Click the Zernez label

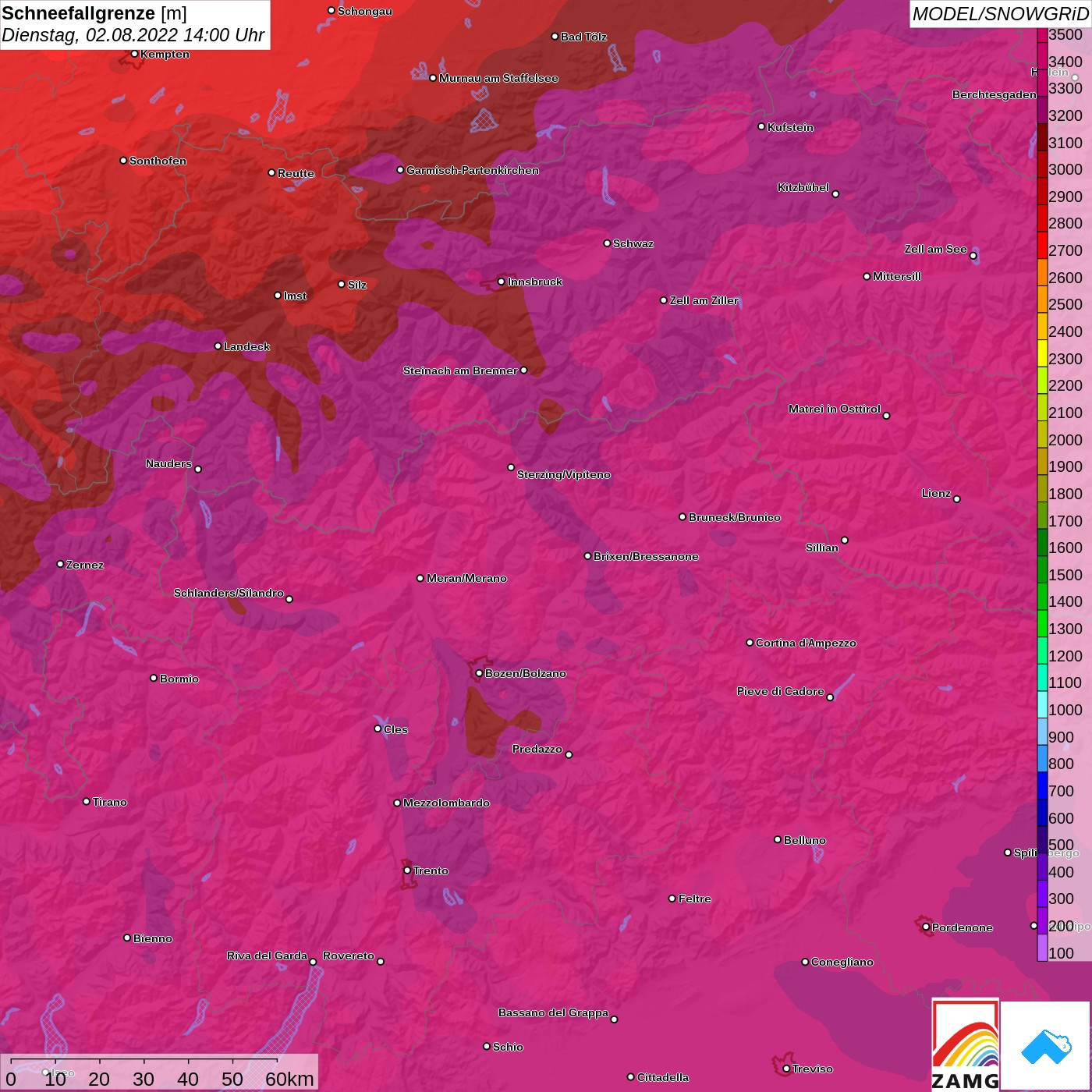pos(84,565)
